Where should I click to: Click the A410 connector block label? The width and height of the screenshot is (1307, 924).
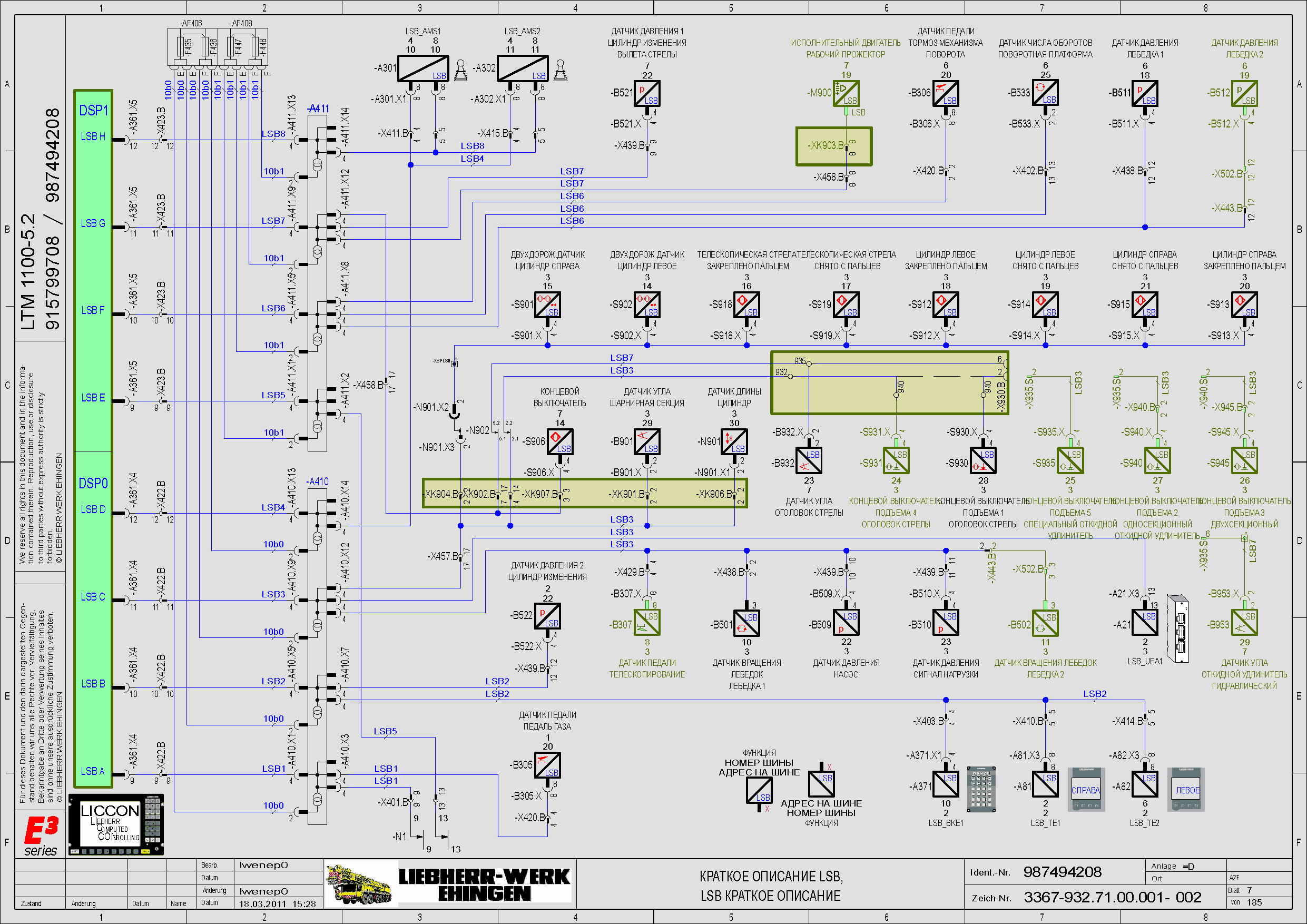pyautogui.click(x=318, y=481)
